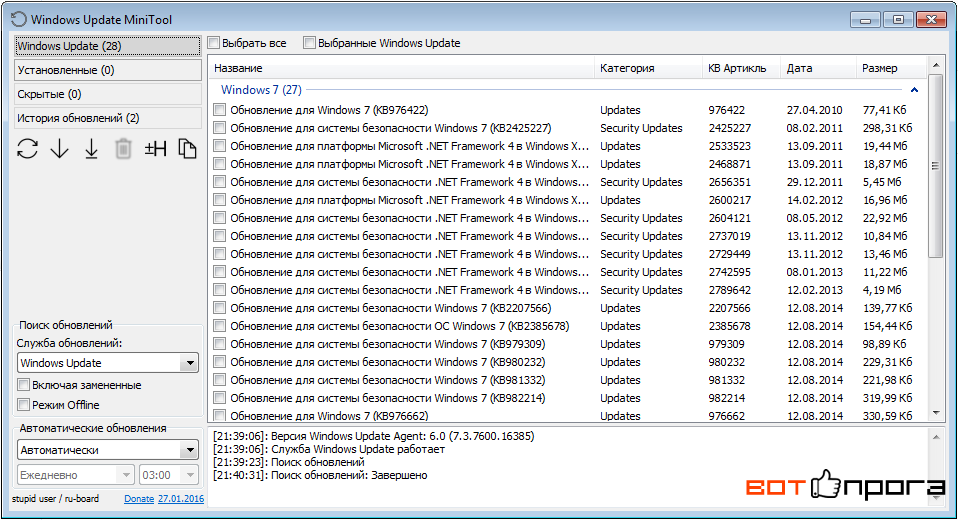This screenshot has width=958, height=520.
Task: Check the box for update KB982214
Action: (220, 398)
